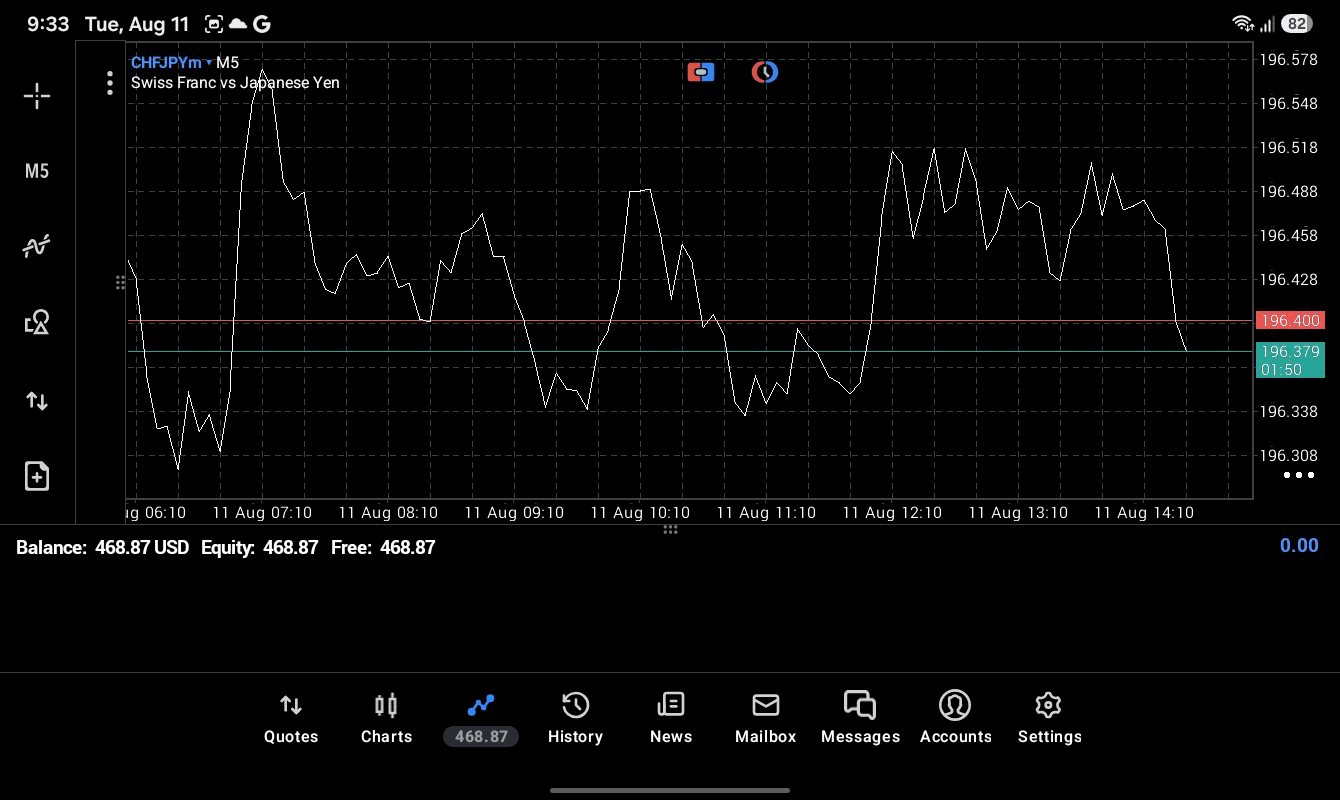This screenshot has height=800, width=1340.
Task: Open the trade arrows icon in sidebar
Action: (x=37, y=401)
